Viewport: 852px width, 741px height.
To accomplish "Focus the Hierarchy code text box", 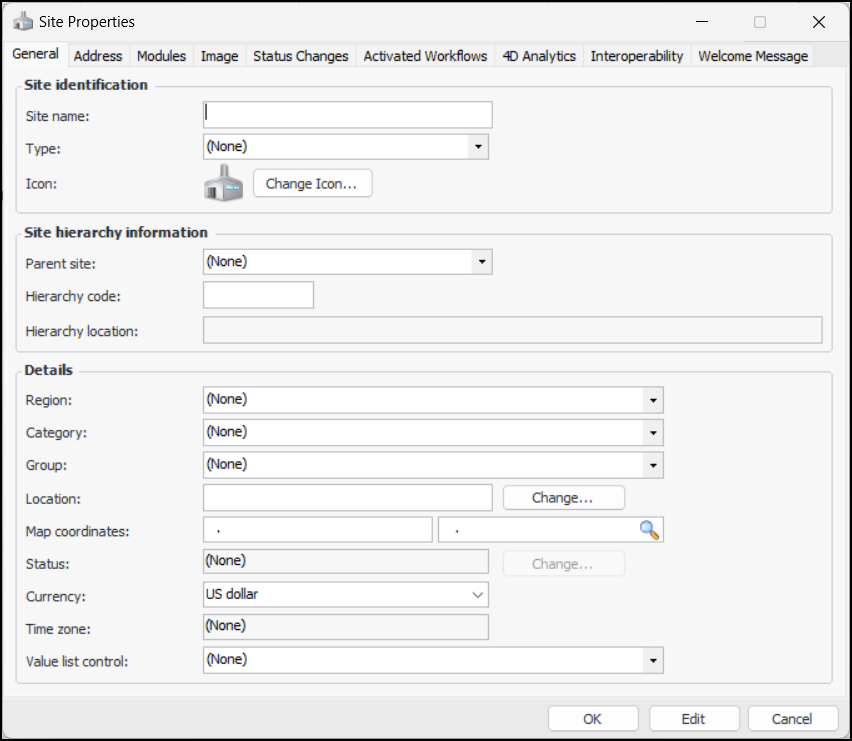I will tap(258, 295).
